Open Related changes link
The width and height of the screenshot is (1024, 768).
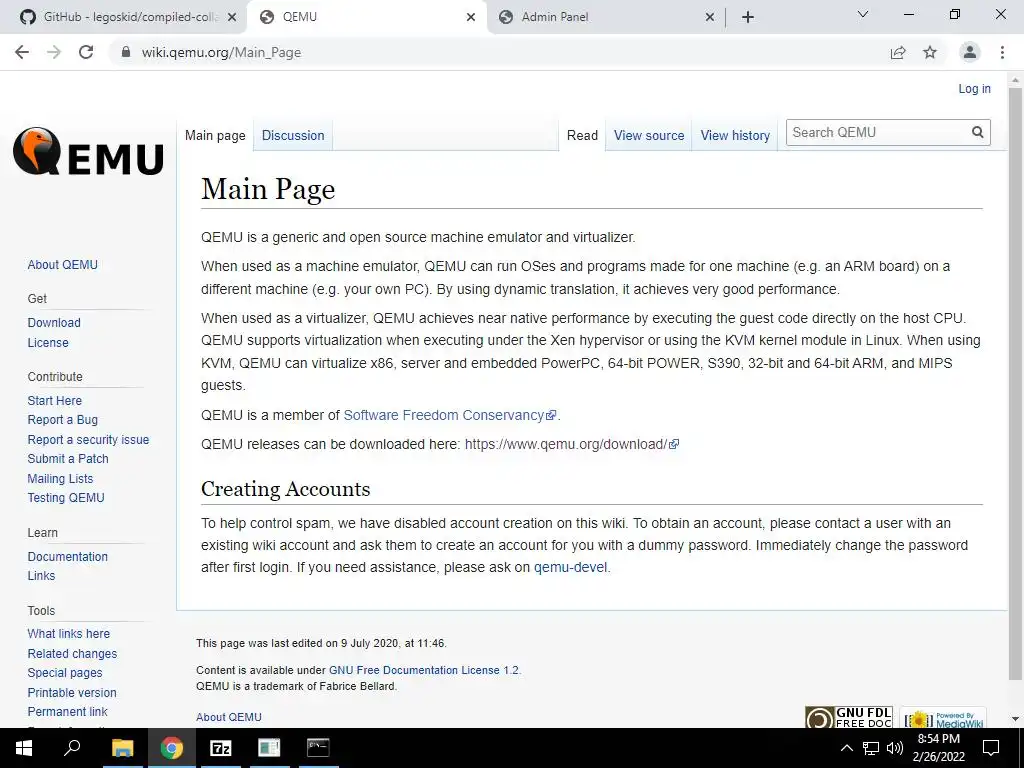click(72, 653)
